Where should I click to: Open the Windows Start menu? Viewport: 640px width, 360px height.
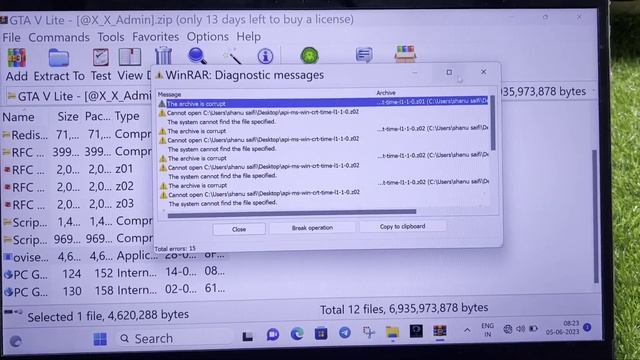tap(100, 339)
